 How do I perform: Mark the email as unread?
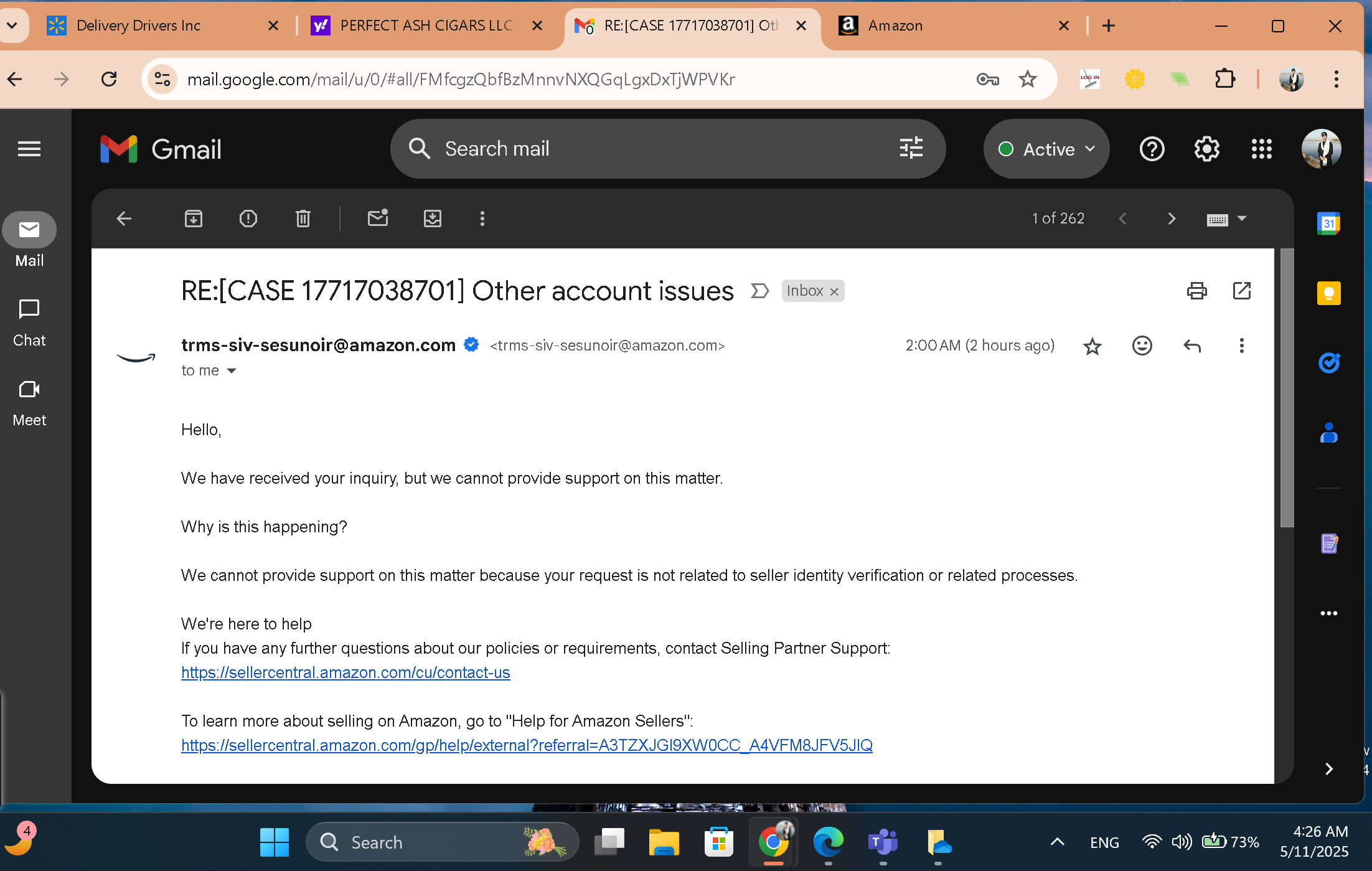(378, 218)
